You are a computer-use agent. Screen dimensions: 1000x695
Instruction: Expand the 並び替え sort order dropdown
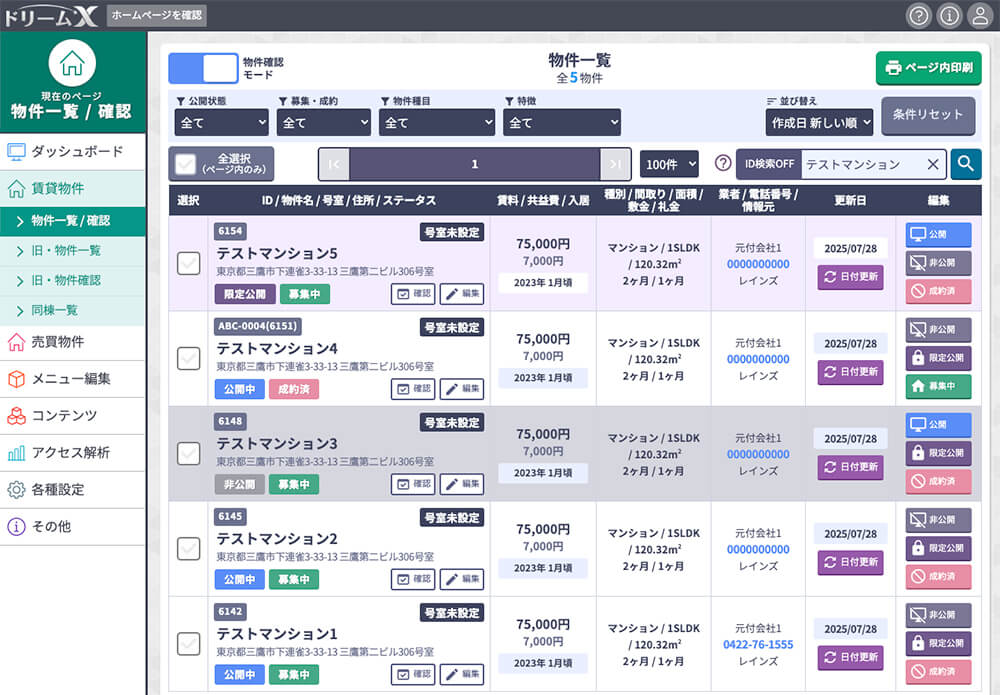coord(820,122)
